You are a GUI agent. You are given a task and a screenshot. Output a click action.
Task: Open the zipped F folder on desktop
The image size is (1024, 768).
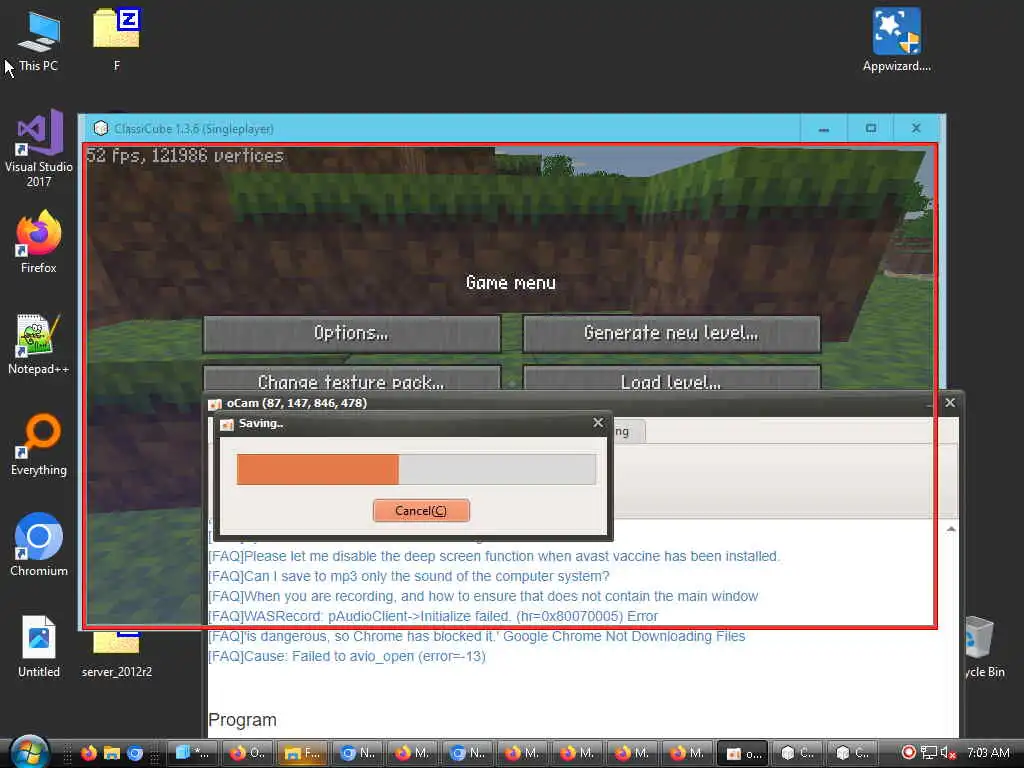click(117, 39)
